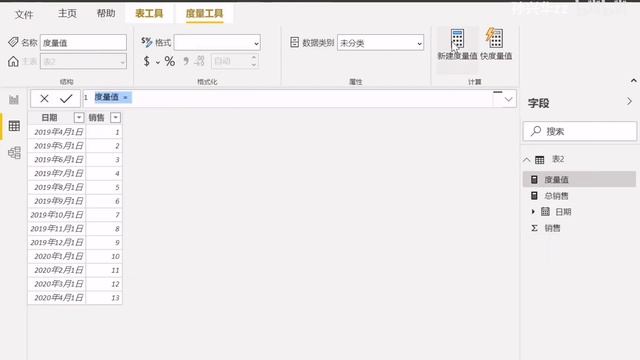Screen dimensions: 640x360
Task: Click the sales value 13 cell
Action: (104, 298)
